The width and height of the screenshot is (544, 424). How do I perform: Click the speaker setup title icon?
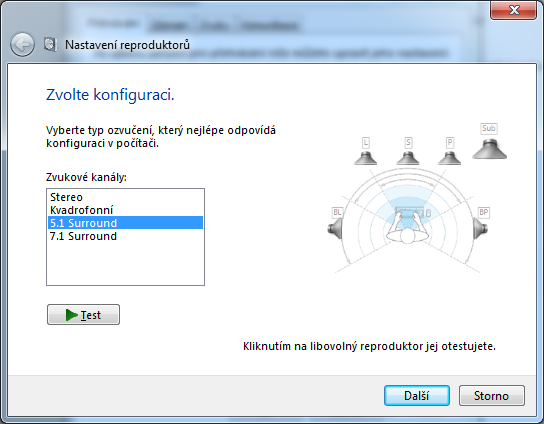pyautogui.click(x=50, y=44)
